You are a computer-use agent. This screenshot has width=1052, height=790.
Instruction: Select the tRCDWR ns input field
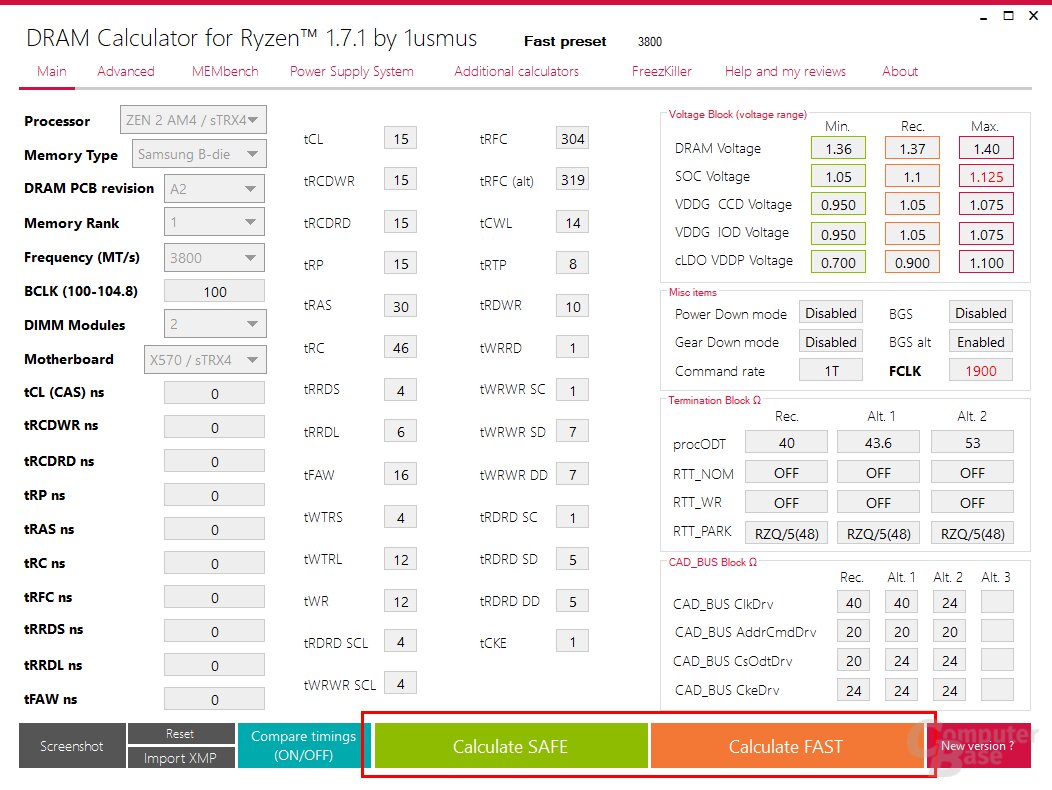pos(215,427)
